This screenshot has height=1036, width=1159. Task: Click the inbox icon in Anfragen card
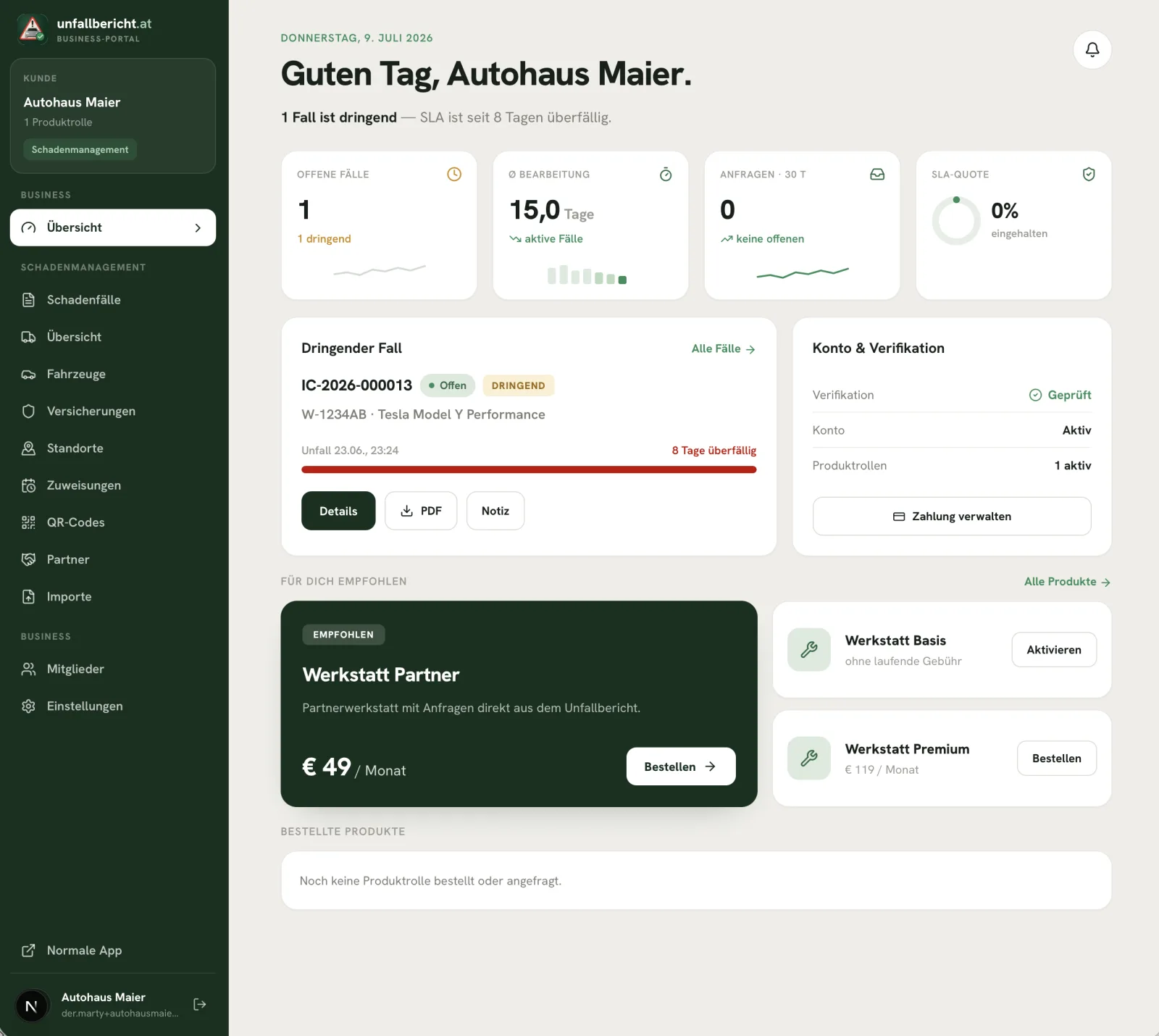[877, 174]
